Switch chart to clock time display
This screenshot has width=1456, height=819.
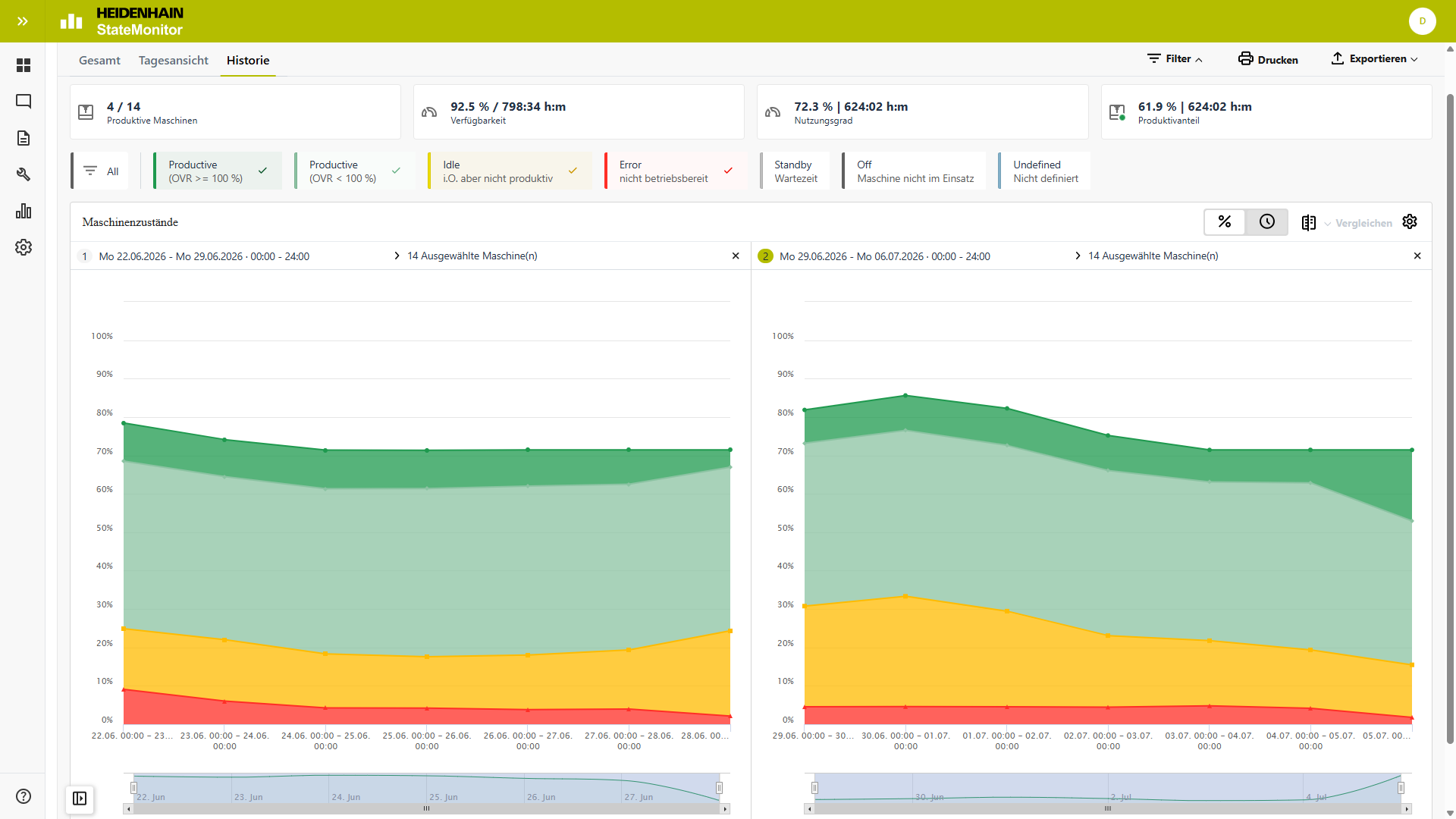(x=1267, y=221)
